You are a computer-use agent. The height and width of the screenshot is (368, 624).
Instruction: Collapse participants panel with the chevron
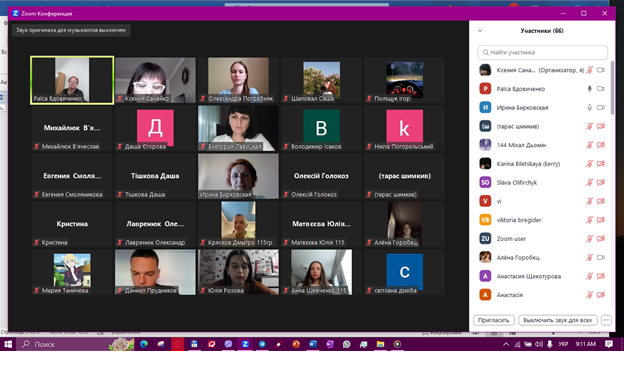tap(480, 31)
